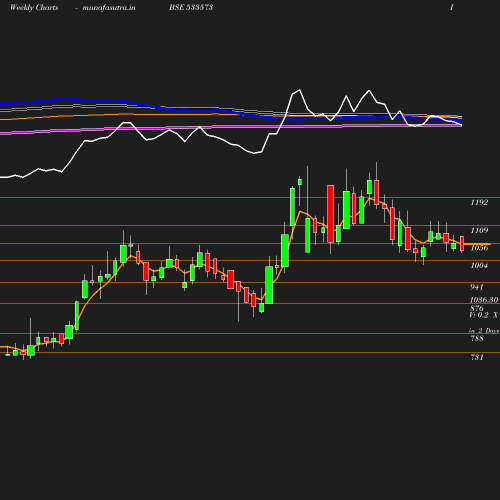Click the 'Weekly Charts' title text
This screenshot has width=500, height=500.
tap(34, 7)
